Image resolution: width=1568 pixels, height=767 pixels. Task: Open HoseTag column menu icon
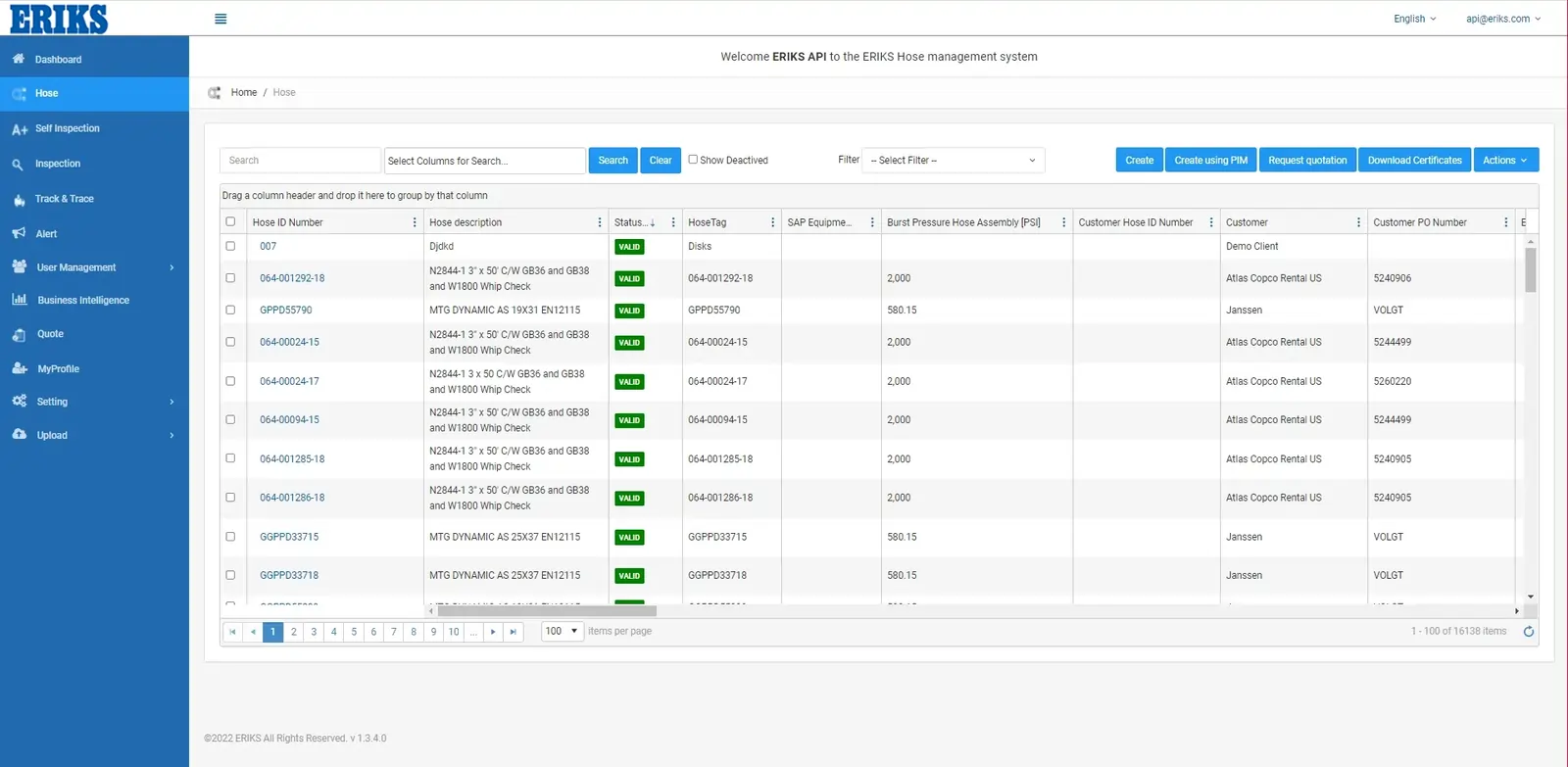pos(772,222)
